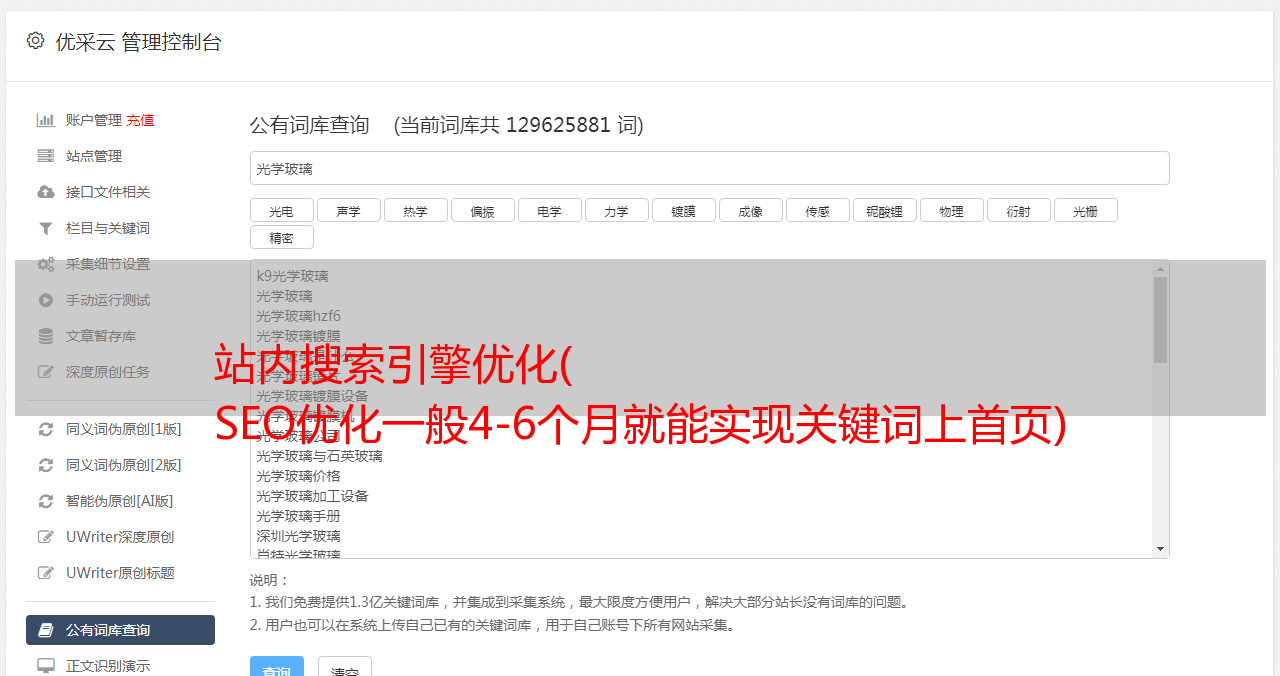
Task: Select the 力学 keyword tag
Action: (x=617, y=211)
